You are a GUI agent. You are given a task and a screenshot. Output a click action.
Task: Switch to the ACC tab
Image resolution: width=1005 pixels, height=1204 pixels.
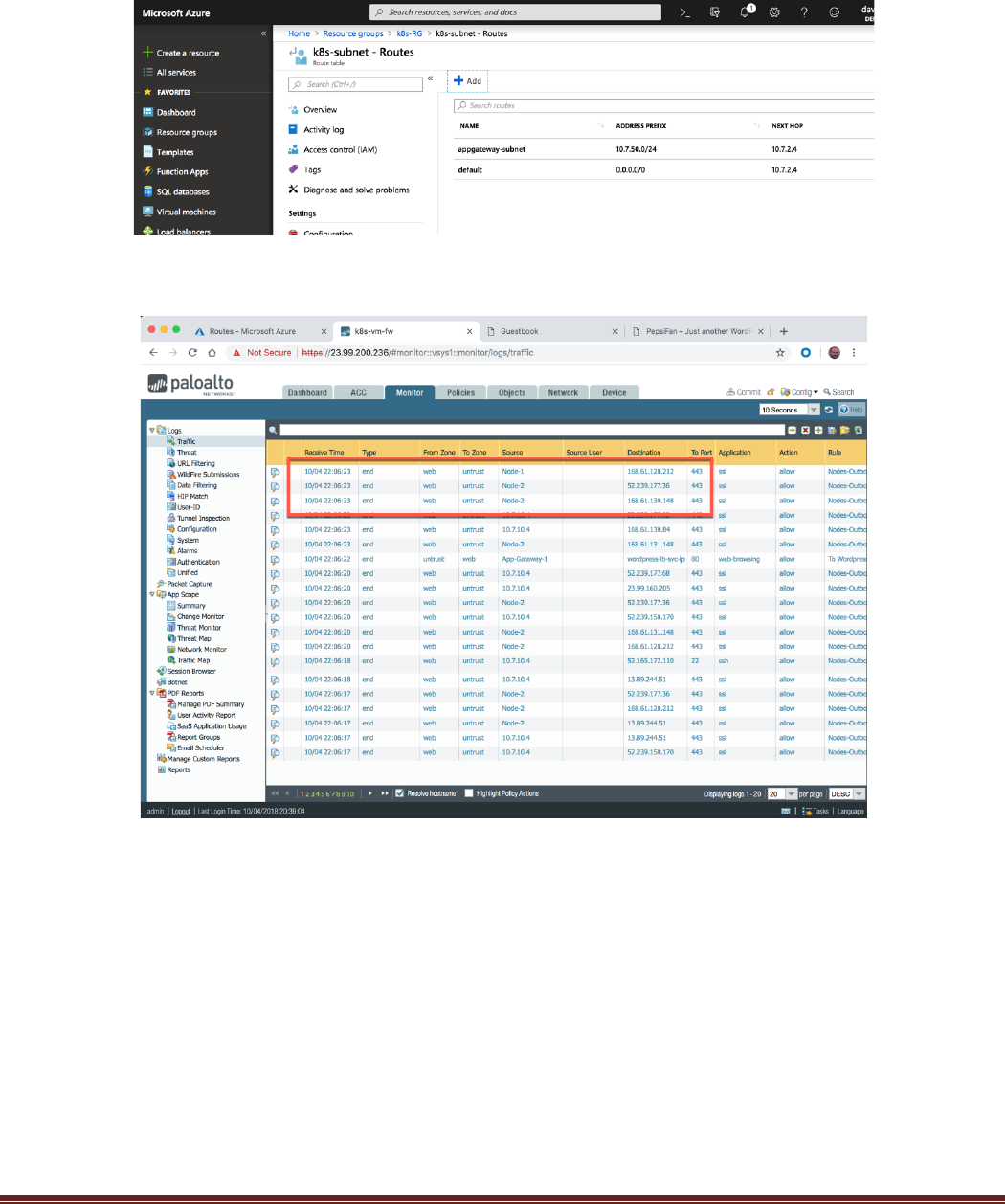tap(359, 392)
